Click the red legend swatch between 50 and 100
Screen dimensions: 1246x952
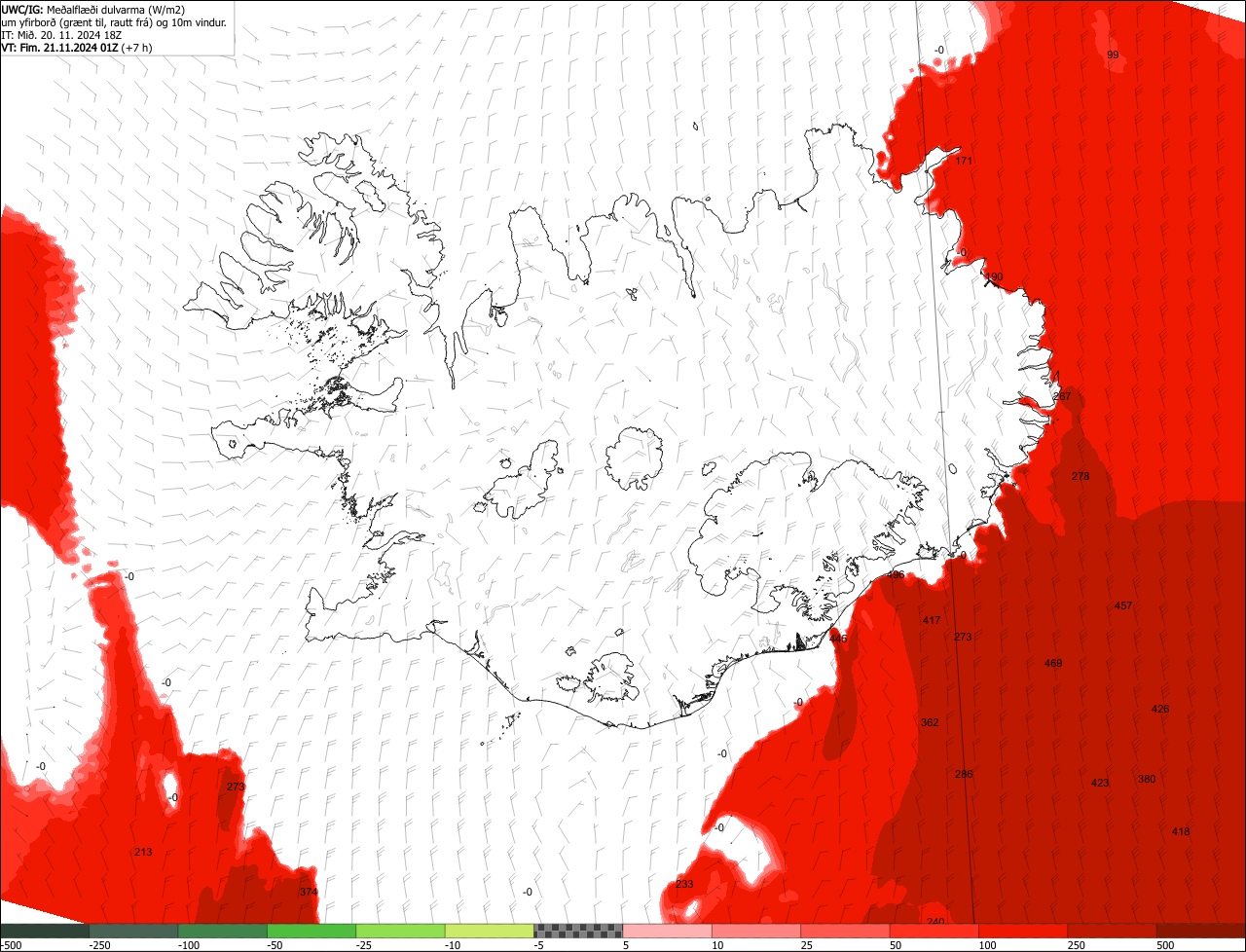934,931
